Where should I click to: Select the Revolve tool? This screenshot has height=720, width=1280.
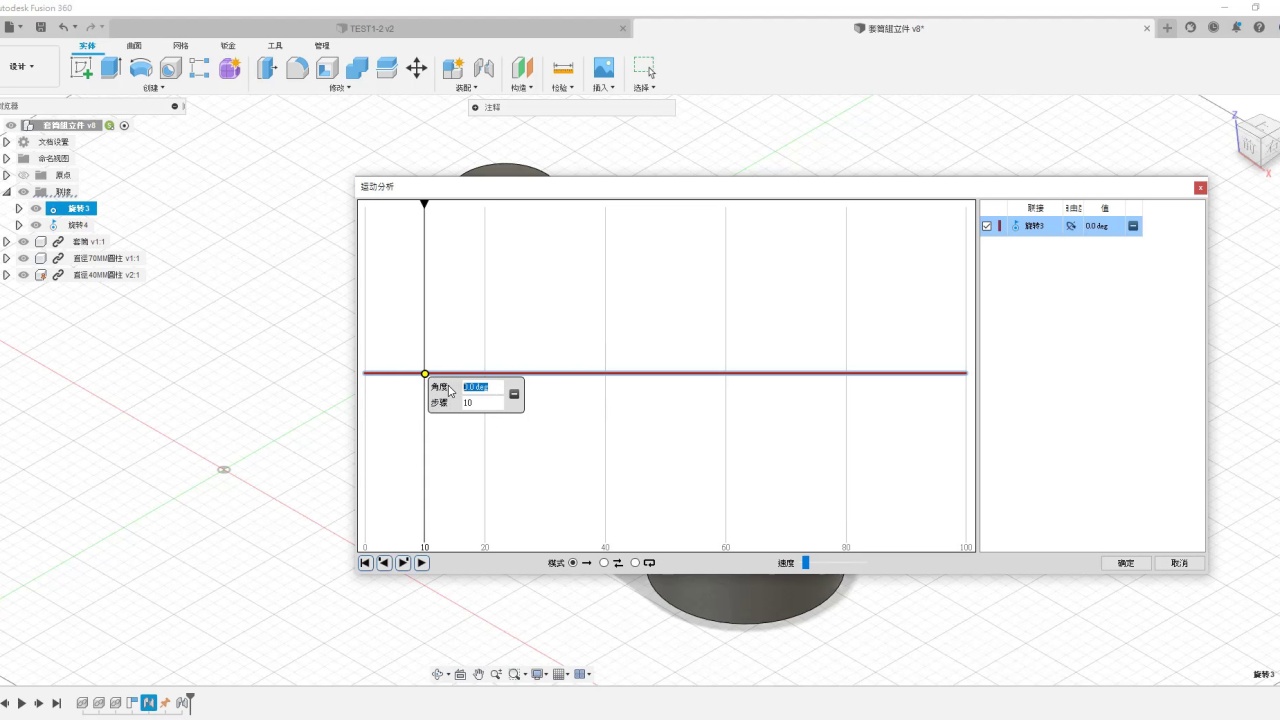click(141, 68)
